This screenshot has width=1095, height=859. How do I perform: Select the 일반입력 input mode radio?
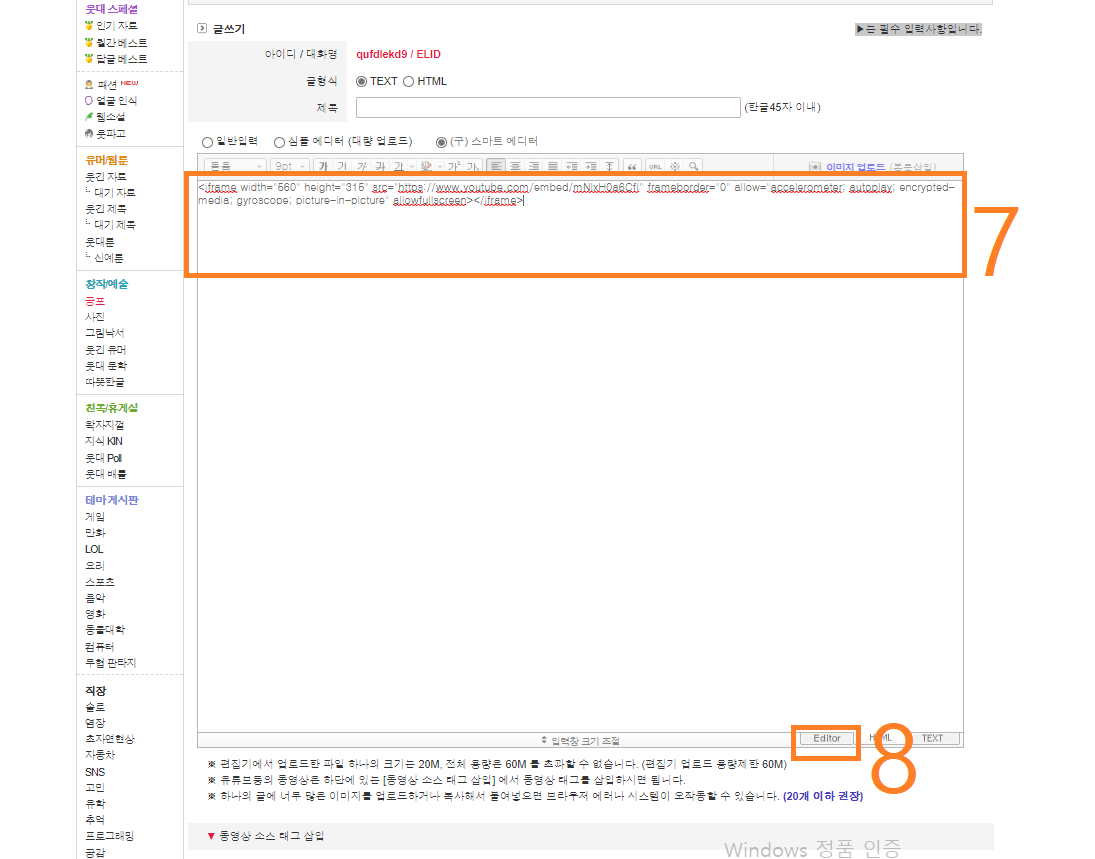[x=207, y=142]
